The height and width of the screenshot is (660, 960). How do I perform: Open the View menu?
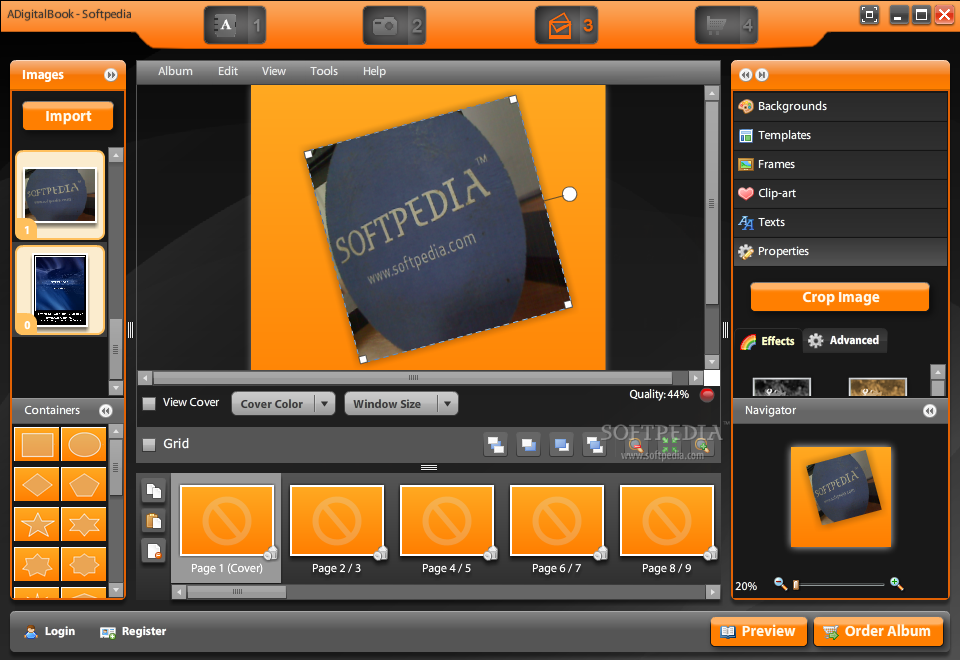(274, 71)
